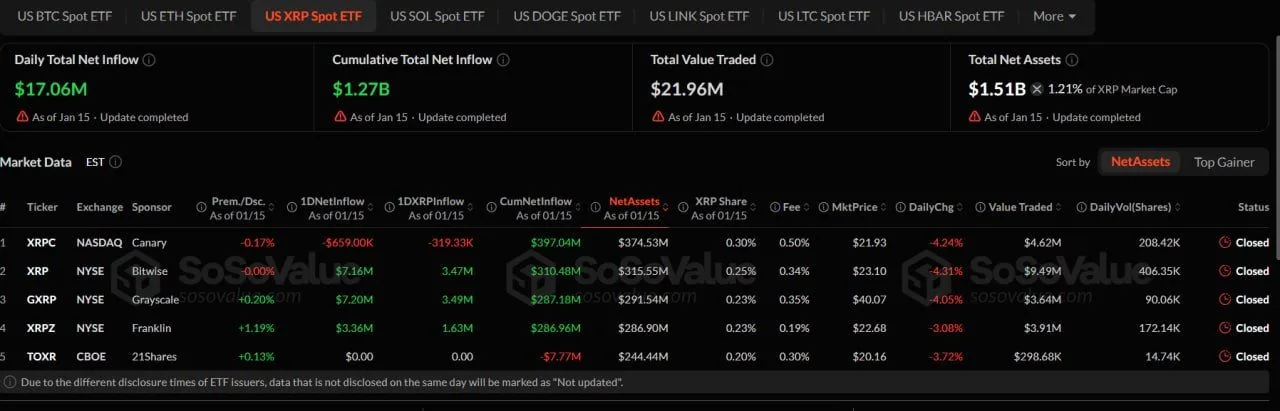
Task: Open the More tabs dropdown
Action: pyautogui.click(x=1054, y=16)
